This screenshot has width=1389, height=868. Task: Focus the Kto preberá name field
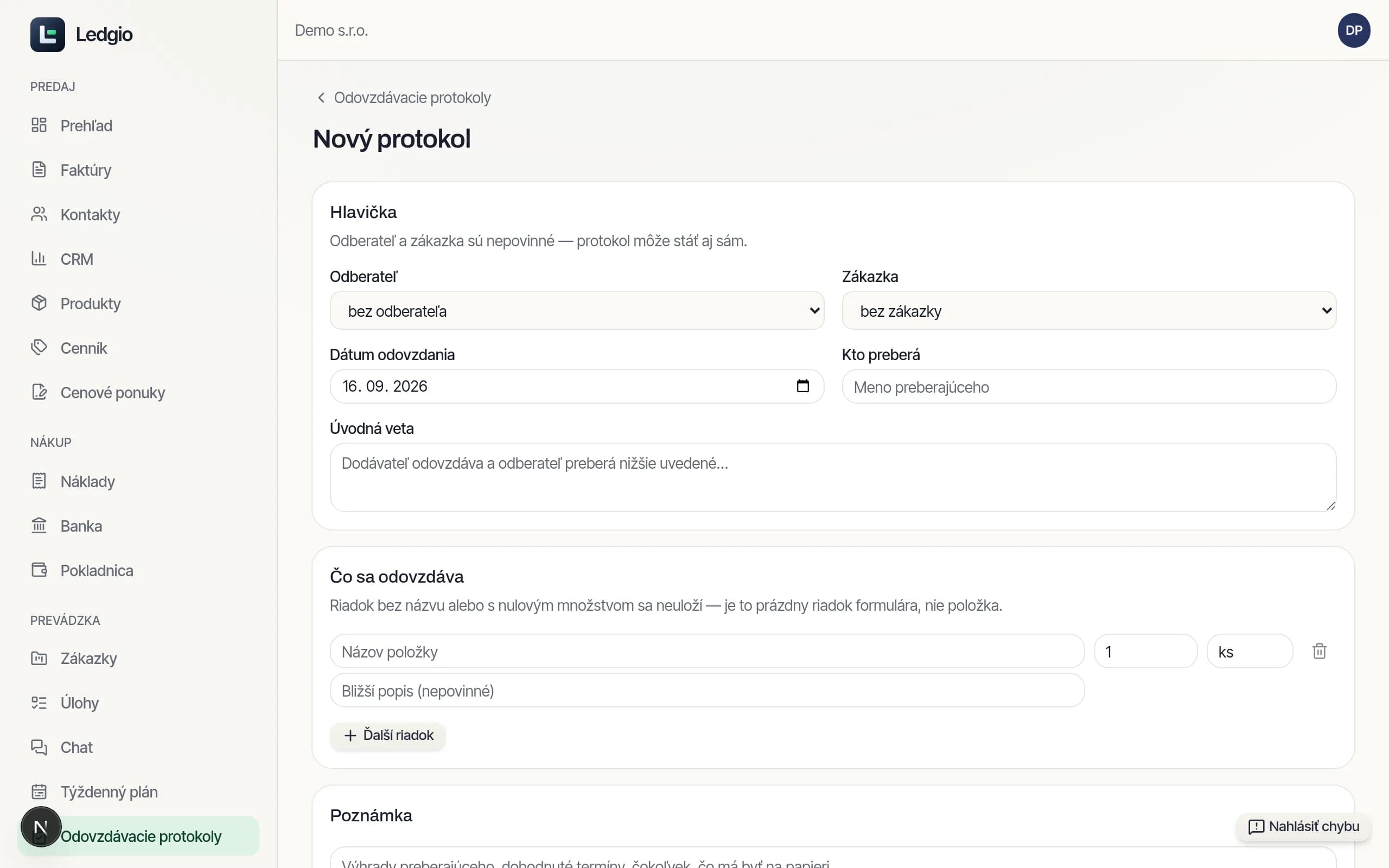(1089, 386)
